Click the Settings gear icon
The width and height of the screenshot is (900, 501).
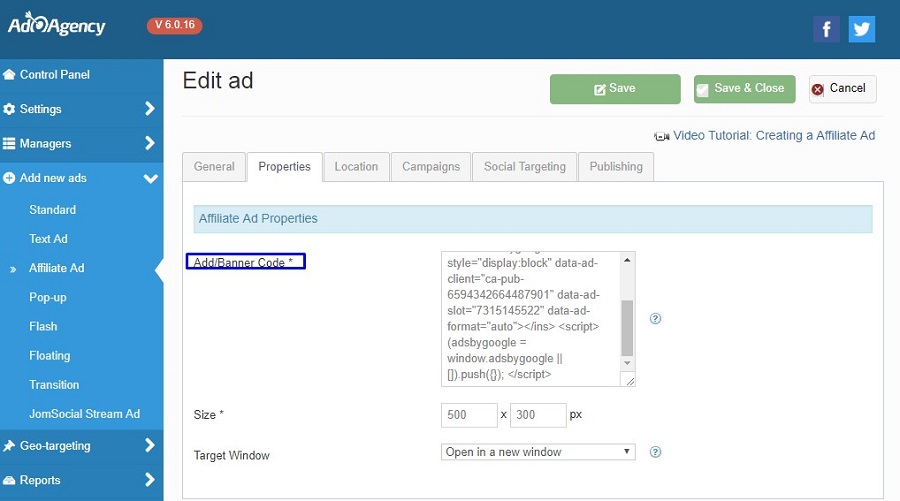click(9, 109)
